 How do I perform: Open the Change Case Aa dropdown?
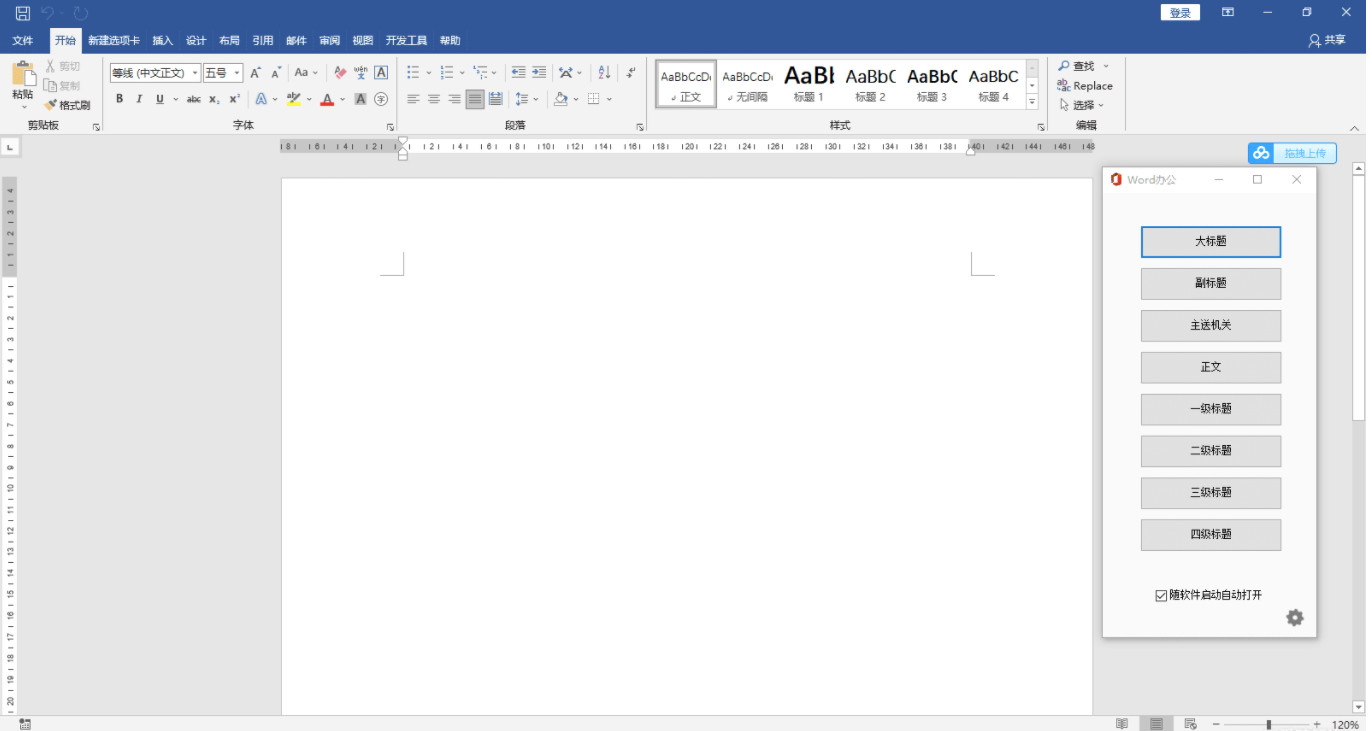(x=306, y=73)
